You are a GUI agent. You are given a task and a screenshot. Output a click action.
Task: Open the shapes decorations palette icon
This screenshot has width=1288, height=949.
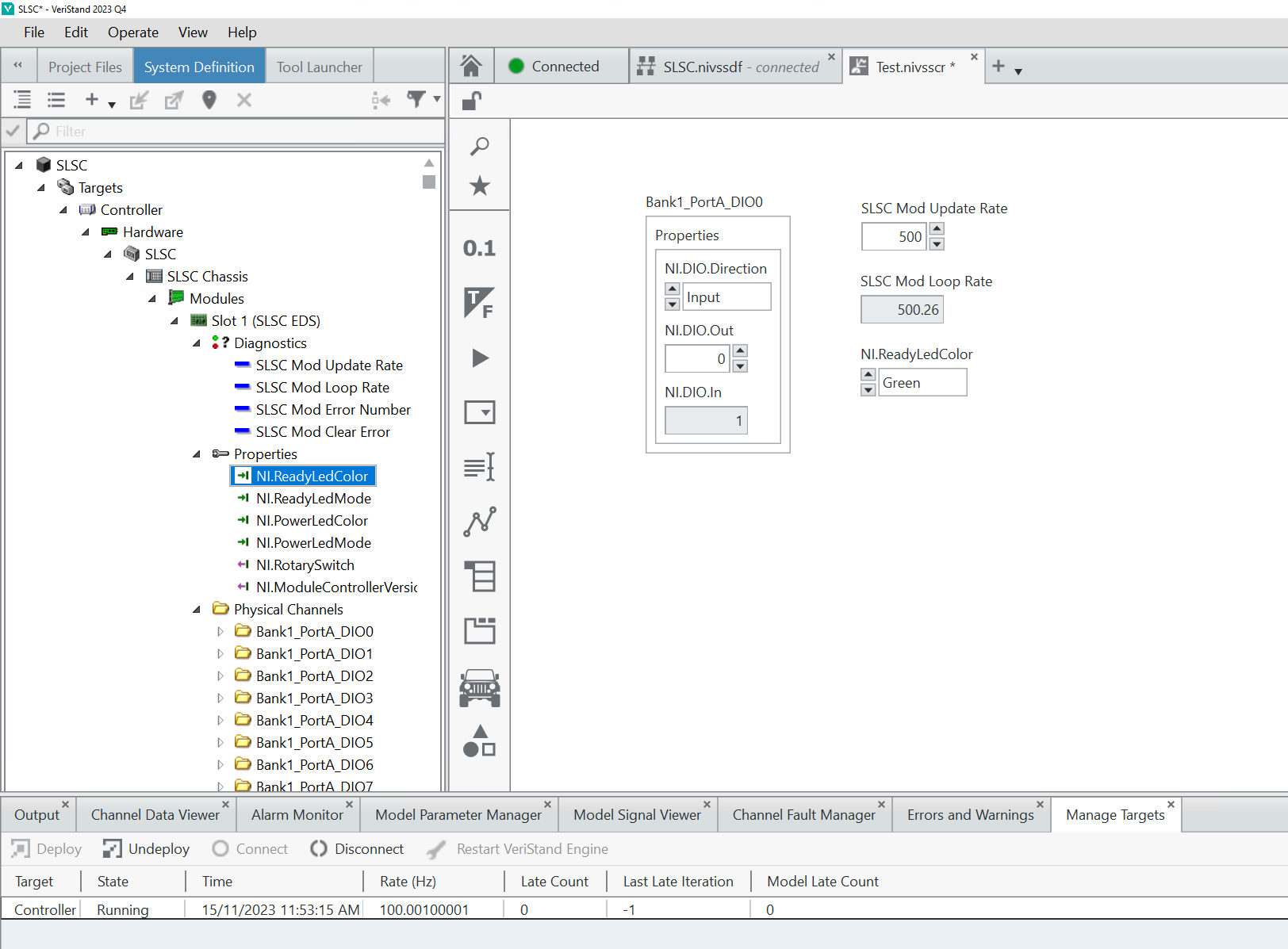(x=480, y=741)
